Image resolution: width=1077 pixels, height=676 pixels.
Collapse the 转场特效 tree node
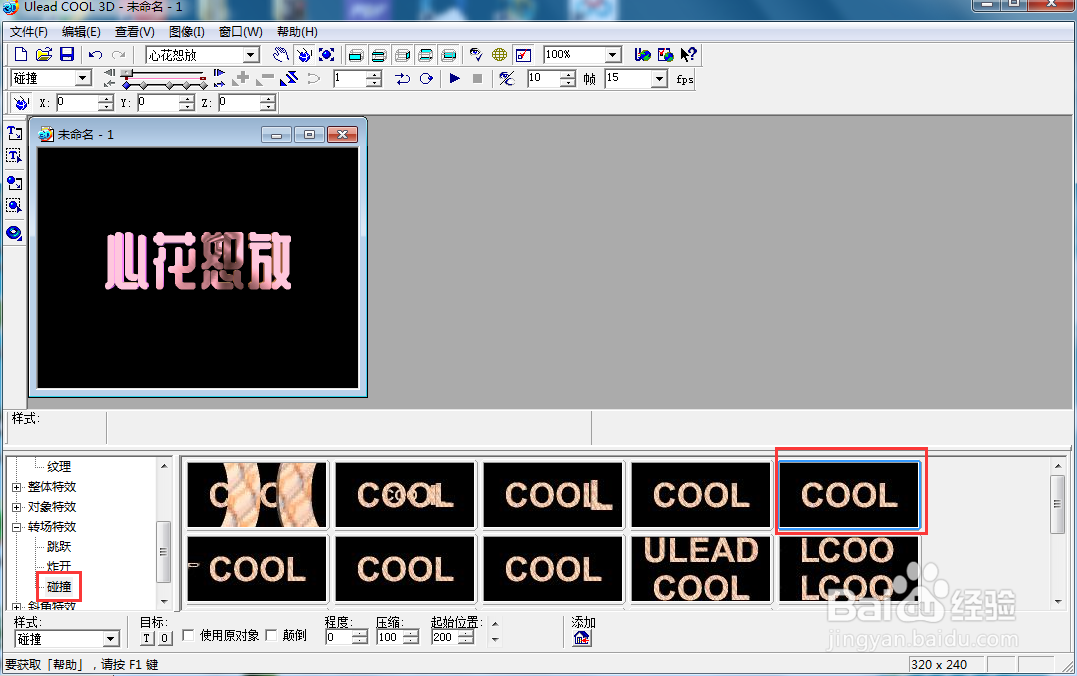[16, 527]
